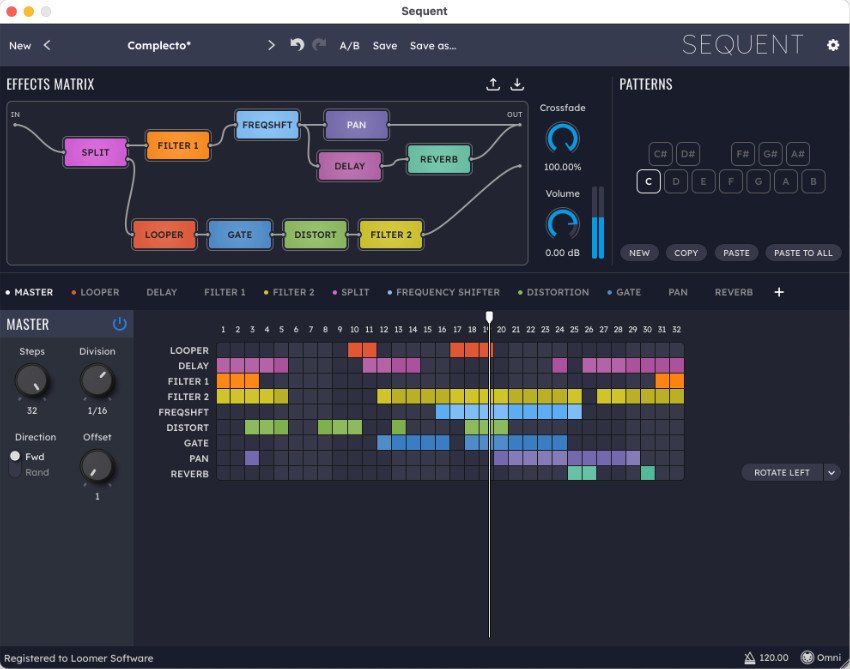Undo the last change

(x=297, y=45)
